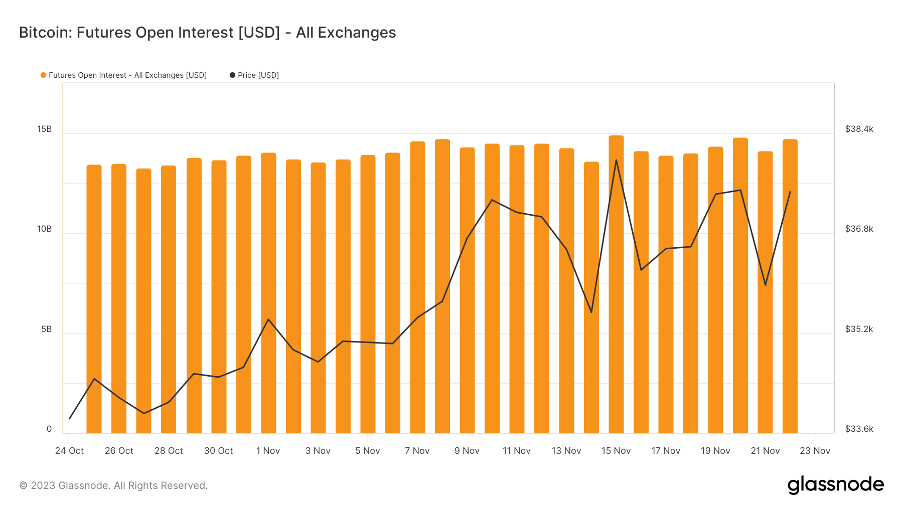Click the chart title about Bitcoin Futures
Image resolution: width=904 pixels, height=508 pixels.
(x=207, y=32)
